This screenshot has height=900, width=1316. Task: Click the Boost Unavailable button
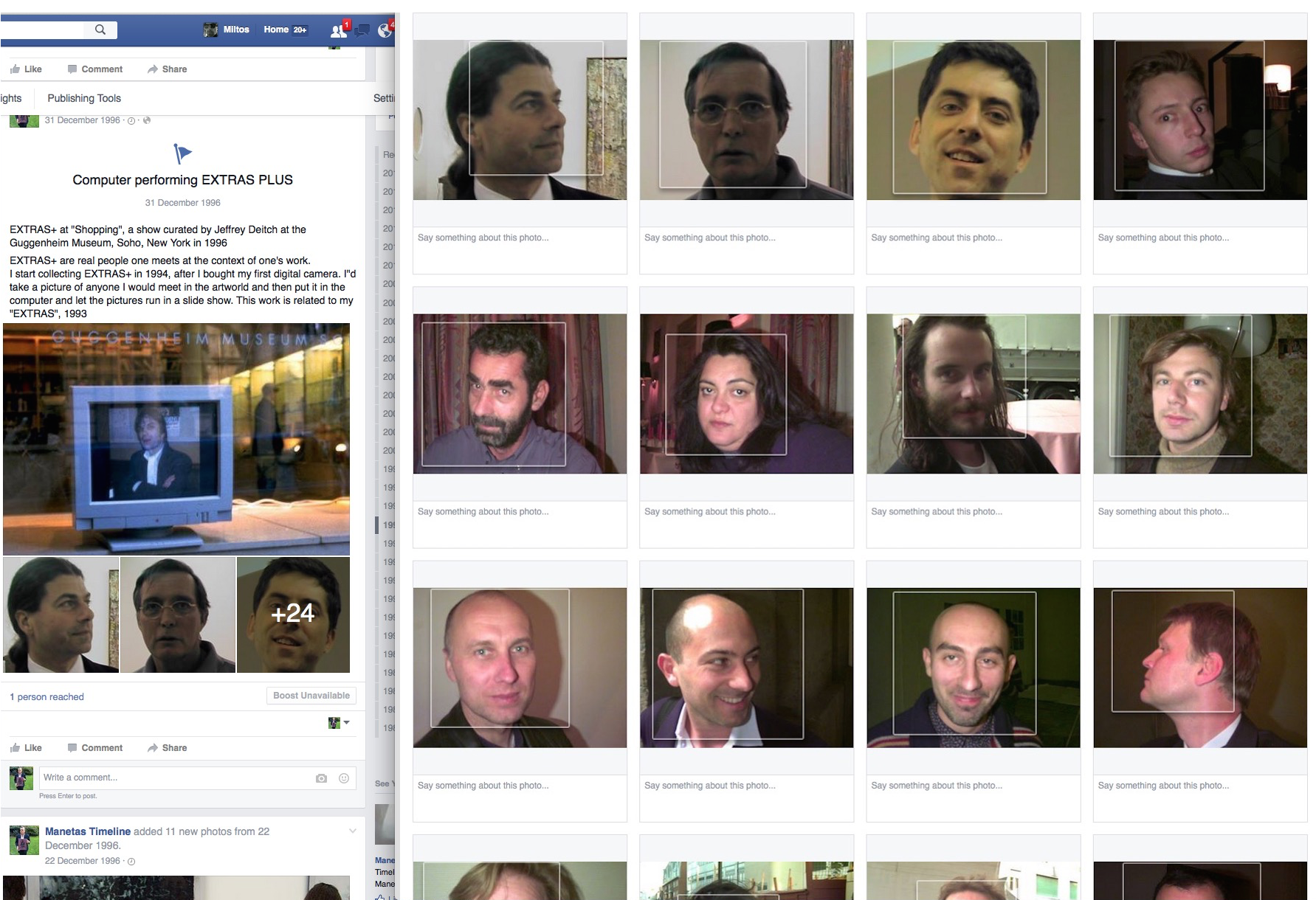pyautogui.click(x=311, y=696)
